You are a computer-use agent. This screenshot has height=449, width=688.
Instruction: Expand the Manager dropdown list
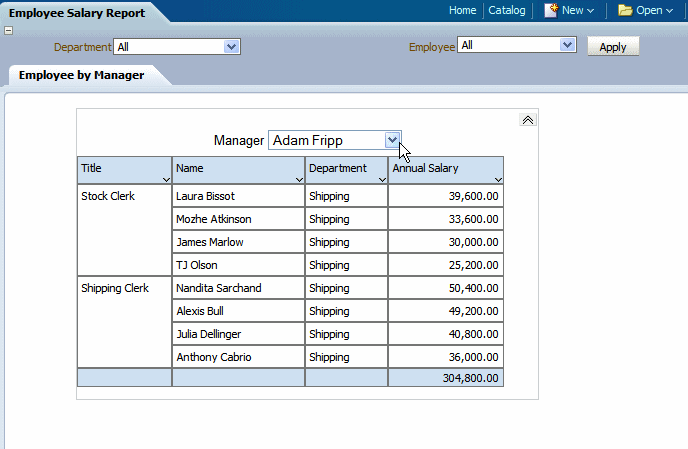393,140
